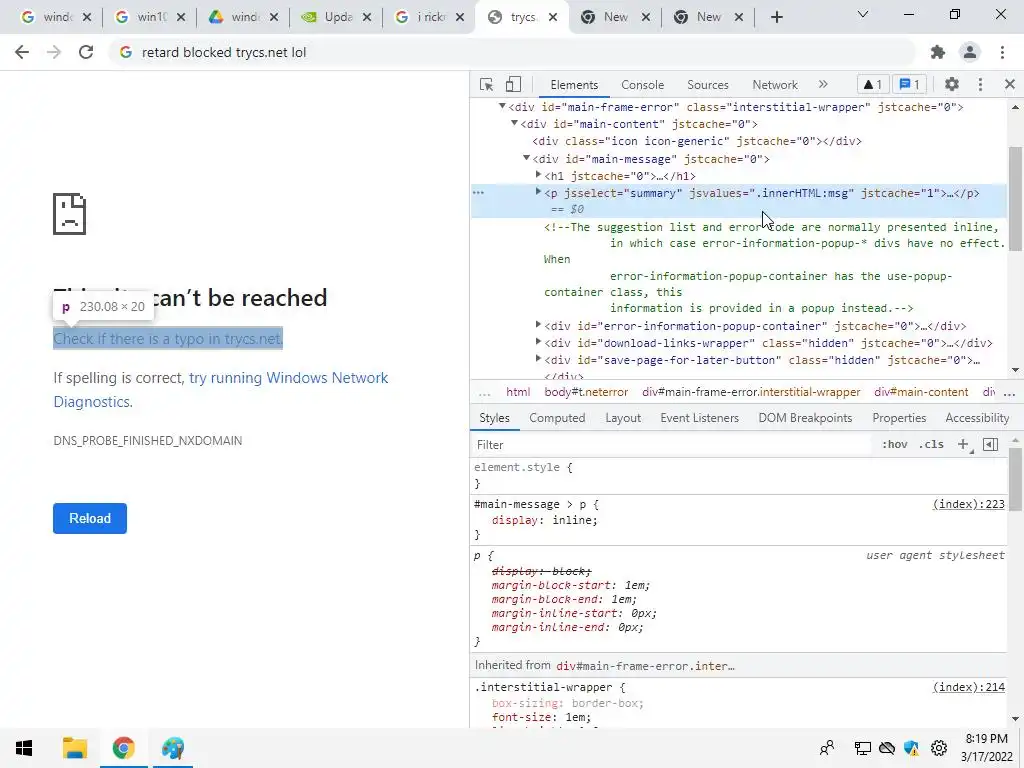Click the Windows Security shield tray icon
This screenshot has width=1024, height=768.
coord(912,748)
